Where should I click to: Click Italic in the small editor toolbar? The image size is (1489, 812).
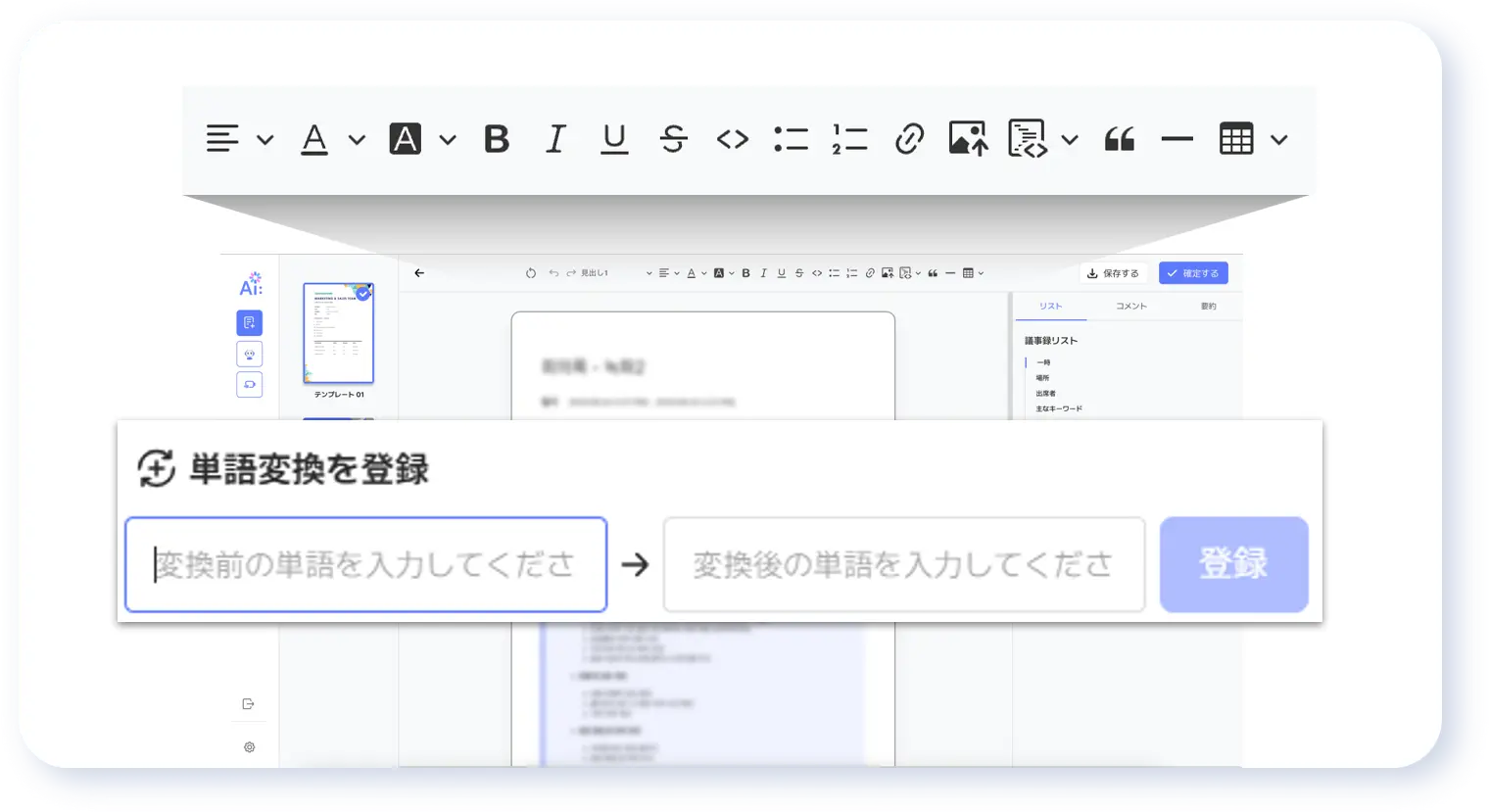(x=763, y=273)
